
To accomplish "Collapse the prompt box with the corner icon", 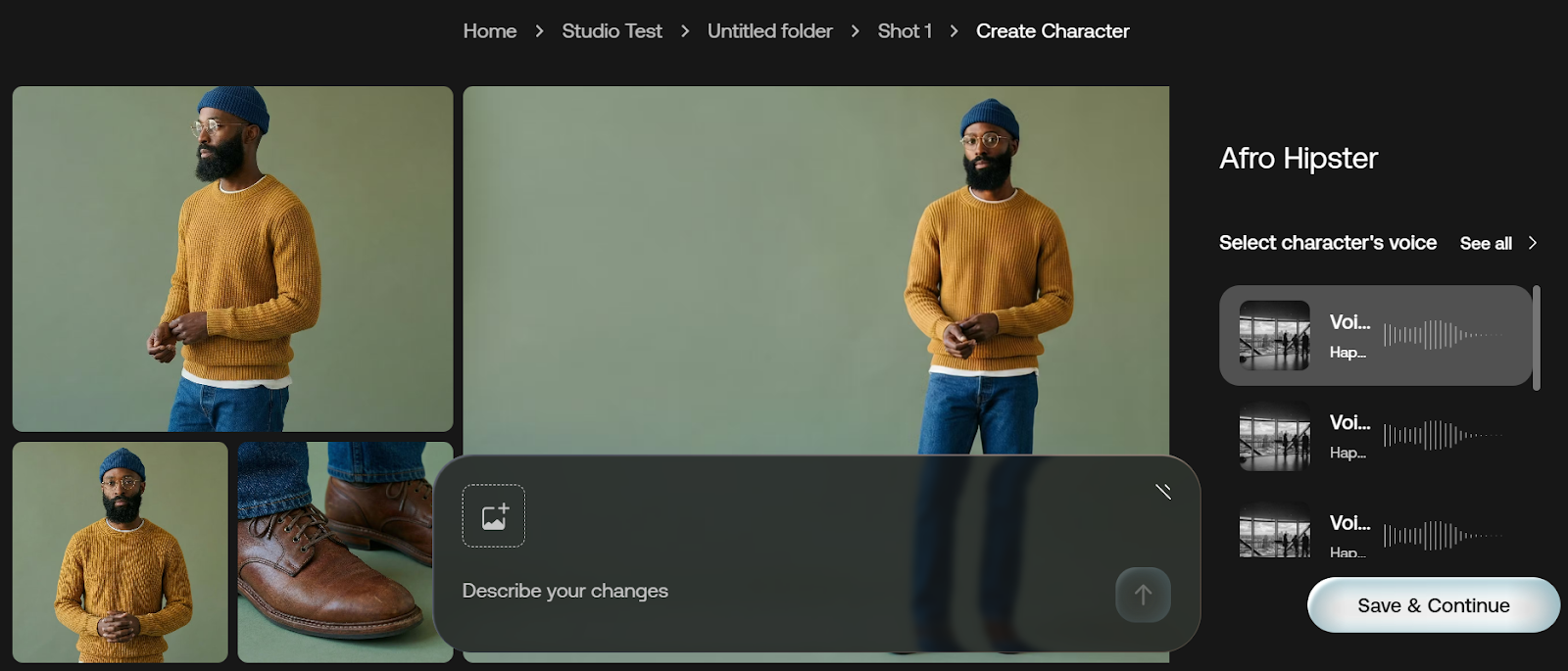I will coord(1163,491).
